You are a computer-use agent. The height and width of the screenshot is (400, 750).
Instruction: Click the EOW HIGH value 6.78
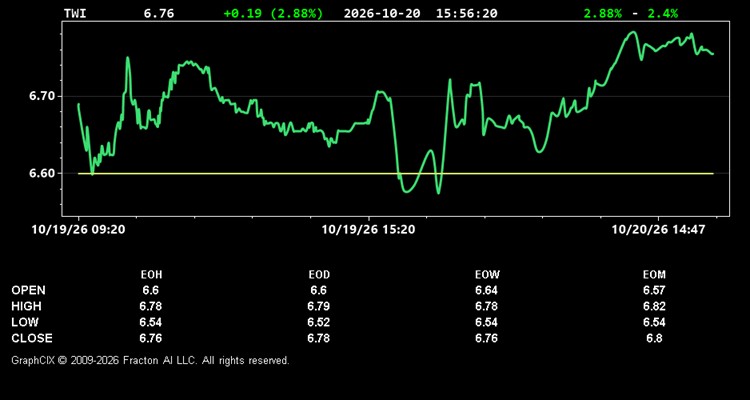[486, 306]
